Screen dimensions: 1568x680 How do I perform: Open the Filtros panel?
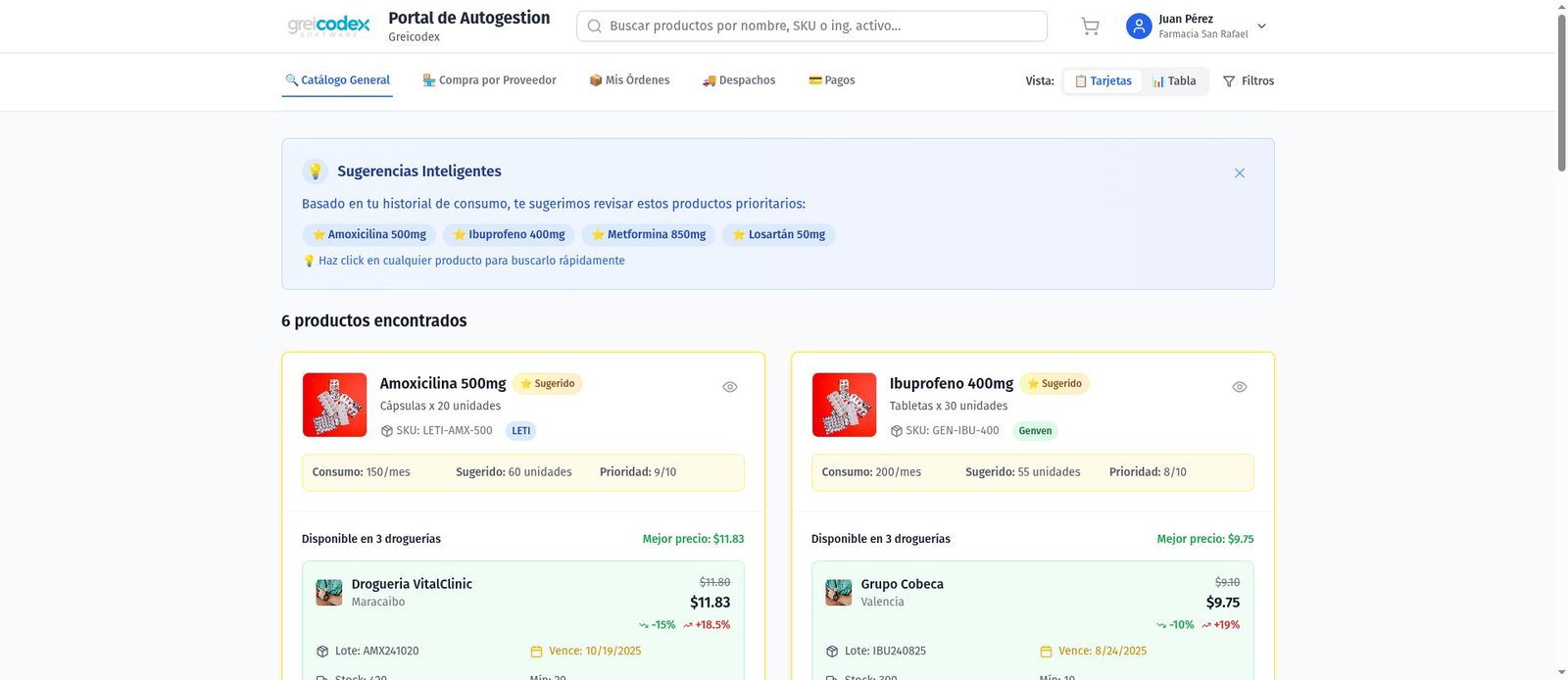[x=1249, y=81]
